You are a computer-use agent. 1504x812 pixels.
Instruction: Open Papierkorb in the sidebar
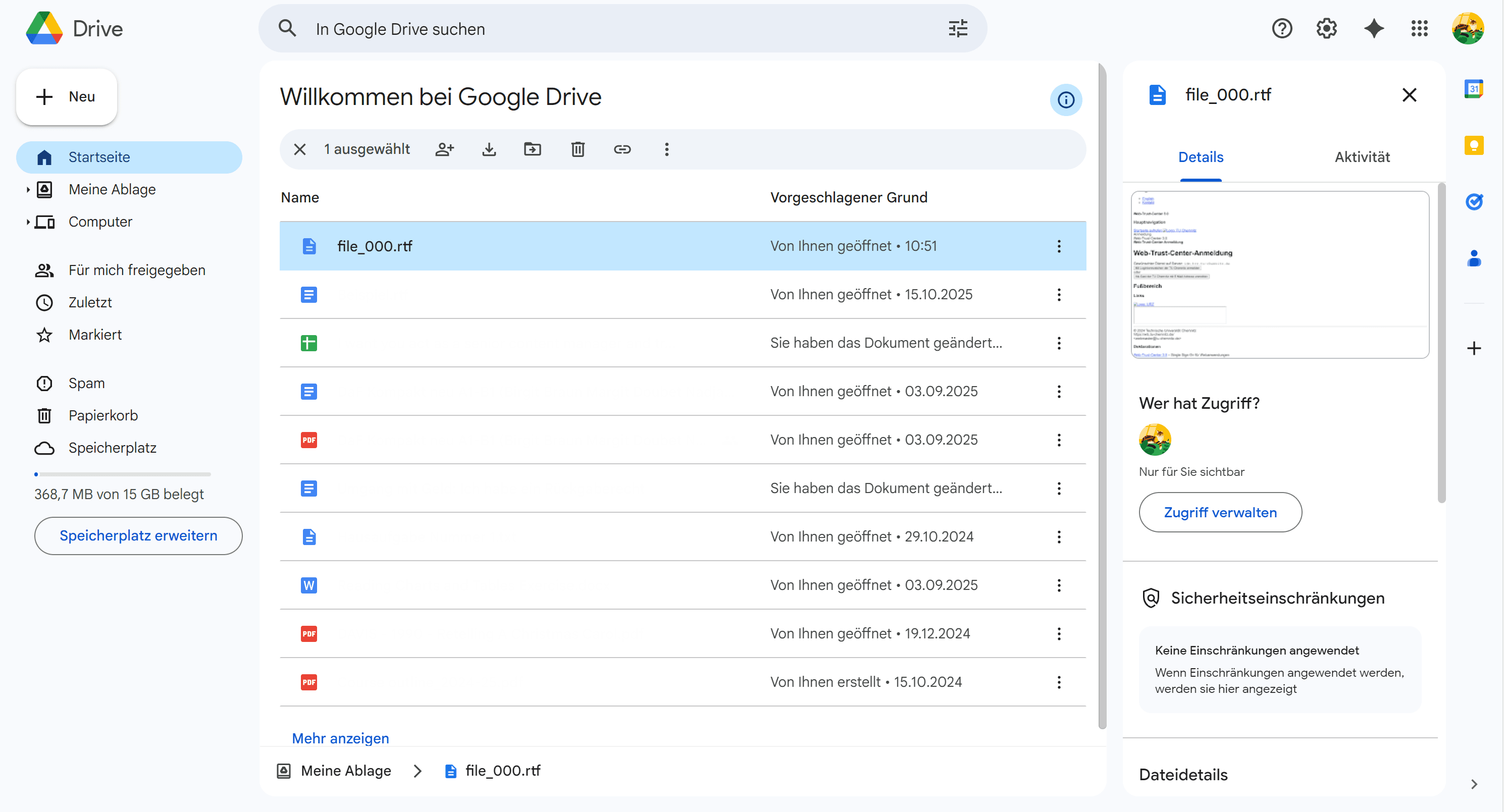103,416
